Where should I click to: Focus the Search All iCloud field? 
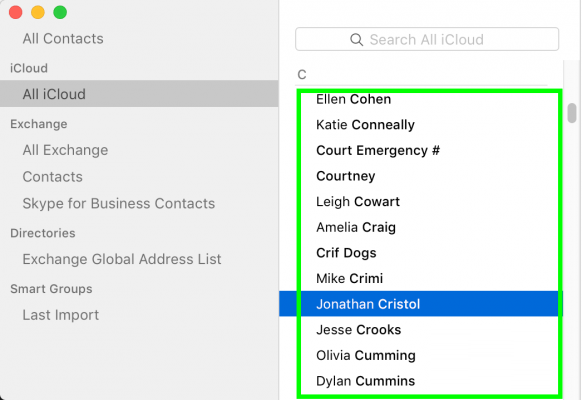tap(427, 39)
